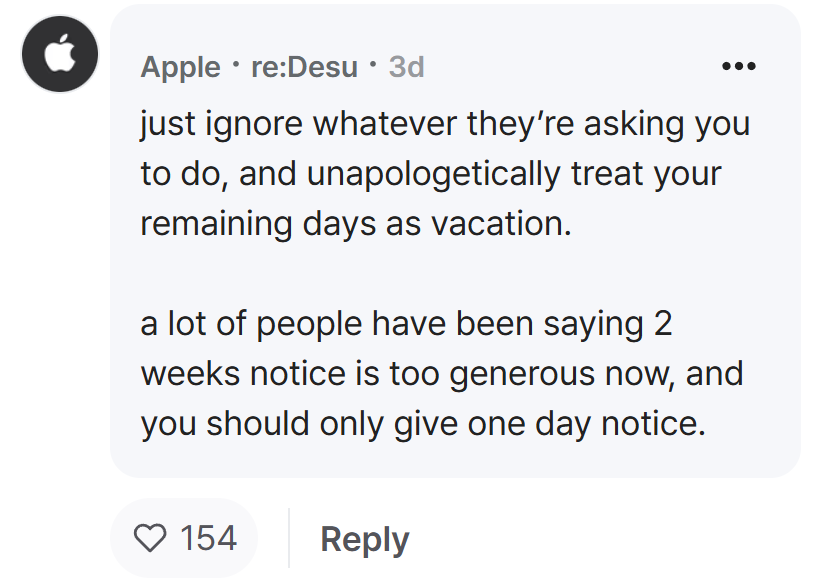Open the re:Desu user profile

304,67
